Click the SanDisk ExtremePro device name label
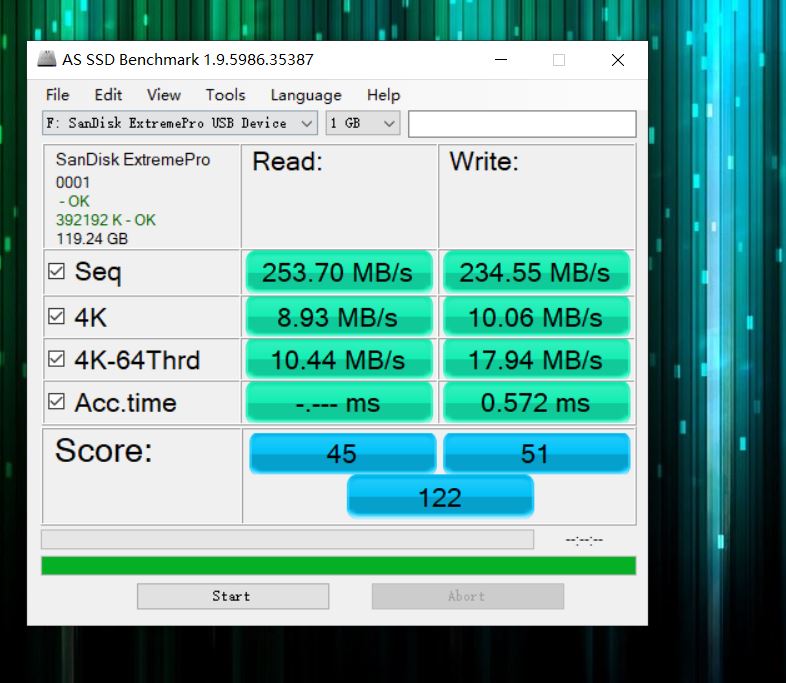 [133, 159]
